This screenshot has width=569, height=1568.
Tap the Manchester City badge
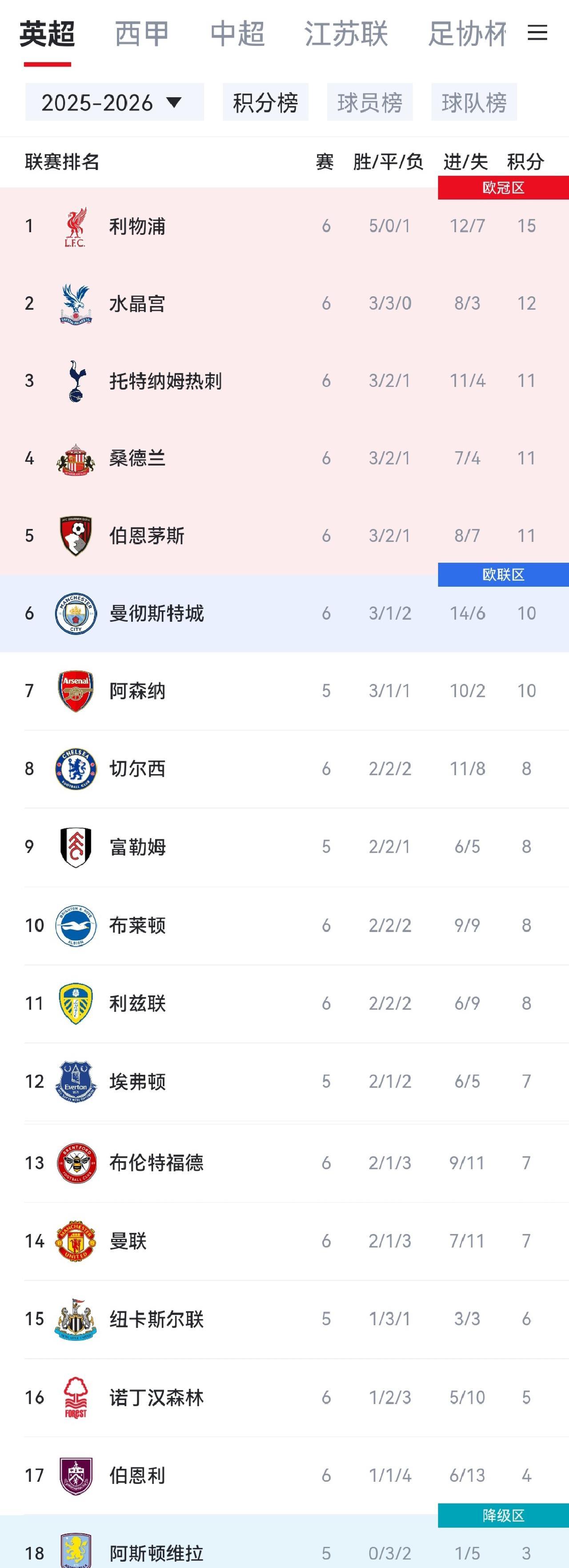[x=76, y=613]
